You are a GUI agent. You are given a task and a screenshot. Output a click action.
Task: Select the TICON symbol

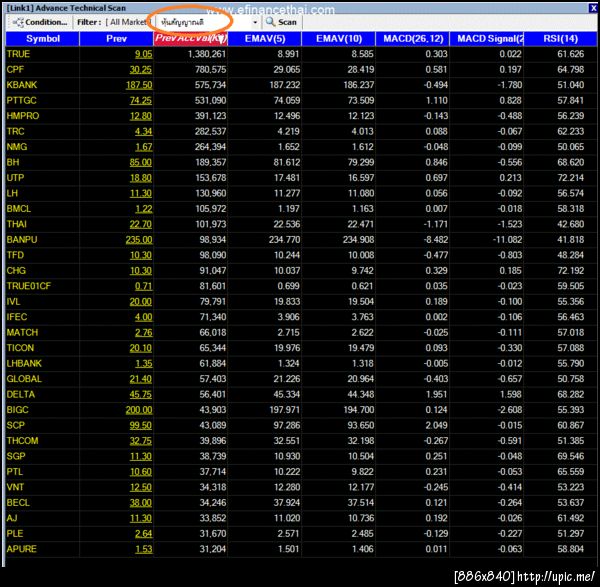pos(20,348)
